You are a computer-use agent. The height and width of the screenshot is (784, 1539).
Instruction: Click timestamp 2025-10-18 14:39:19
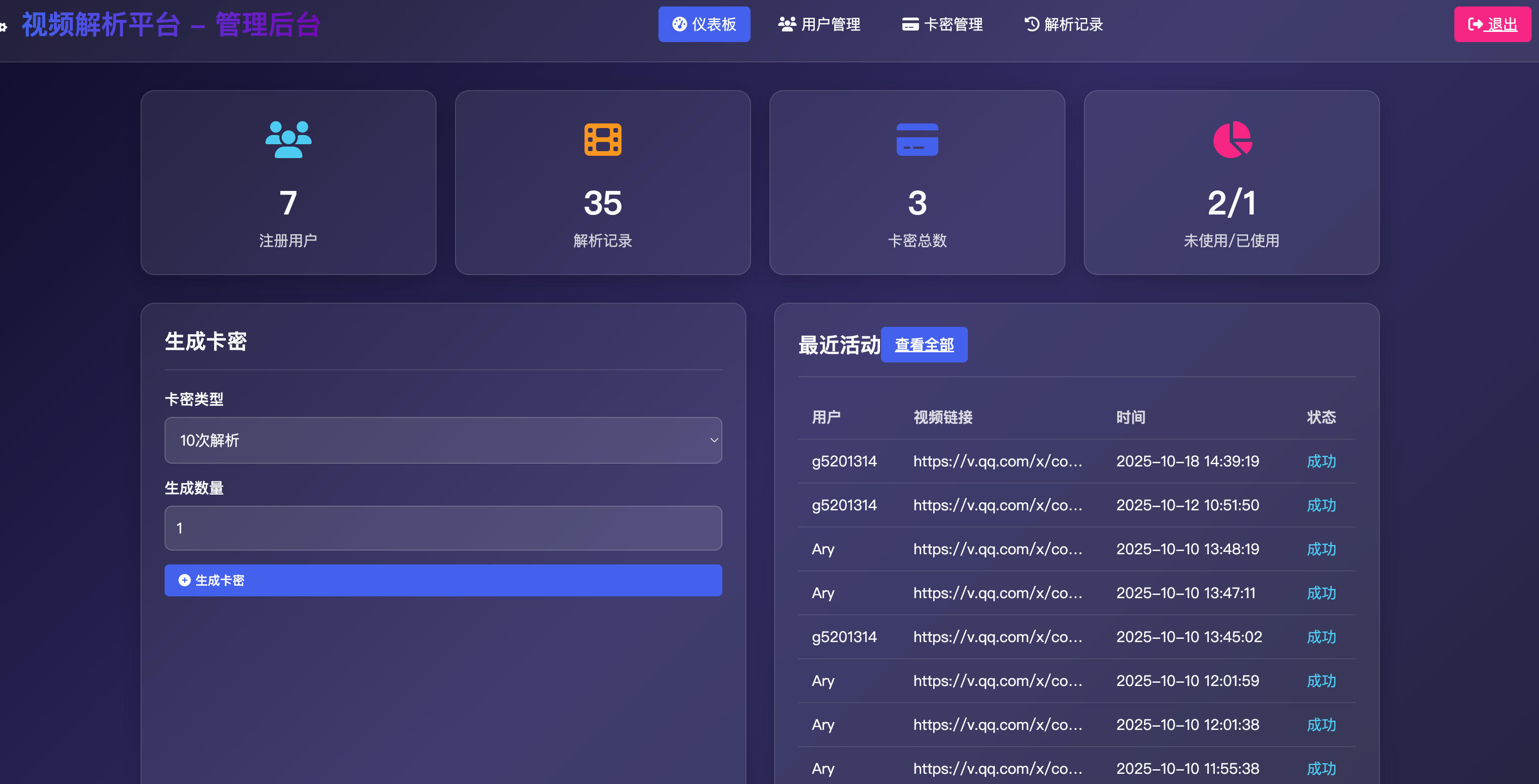coord(1187,461)
